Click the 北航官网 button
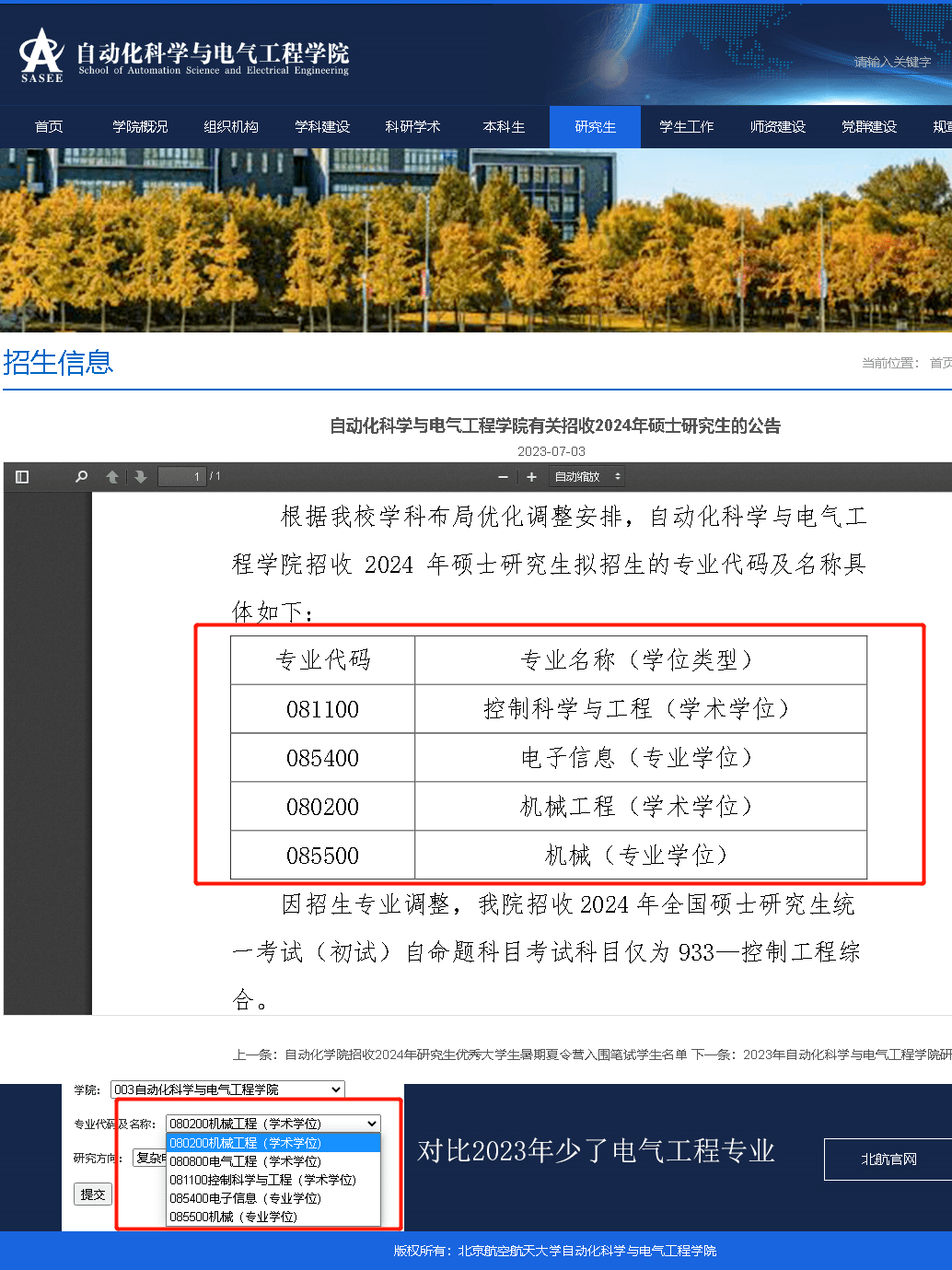The height and width of the screenshot is (1270, 952). point(888,1159)
